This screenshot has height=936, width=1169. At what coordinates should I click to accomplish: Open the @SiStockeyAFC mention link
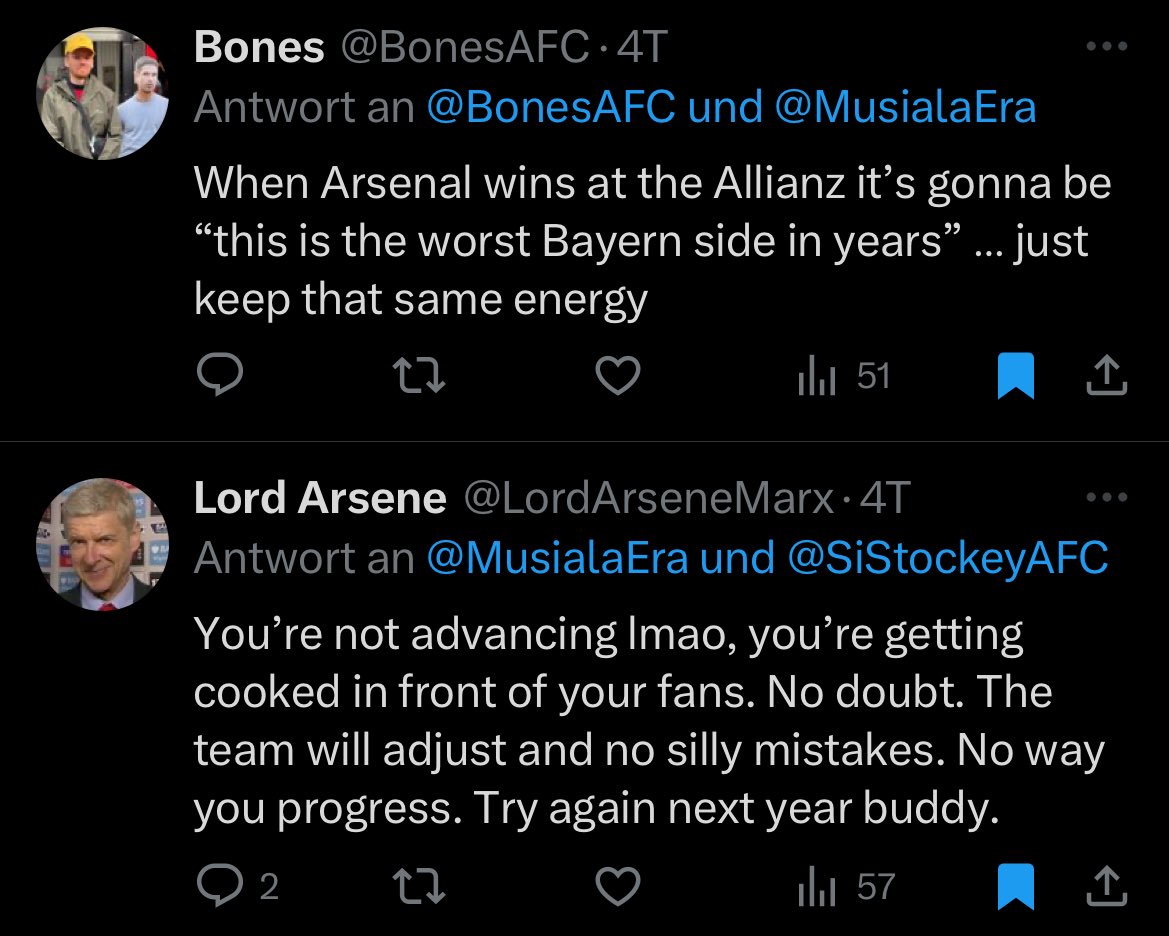(x=948, y=558)
